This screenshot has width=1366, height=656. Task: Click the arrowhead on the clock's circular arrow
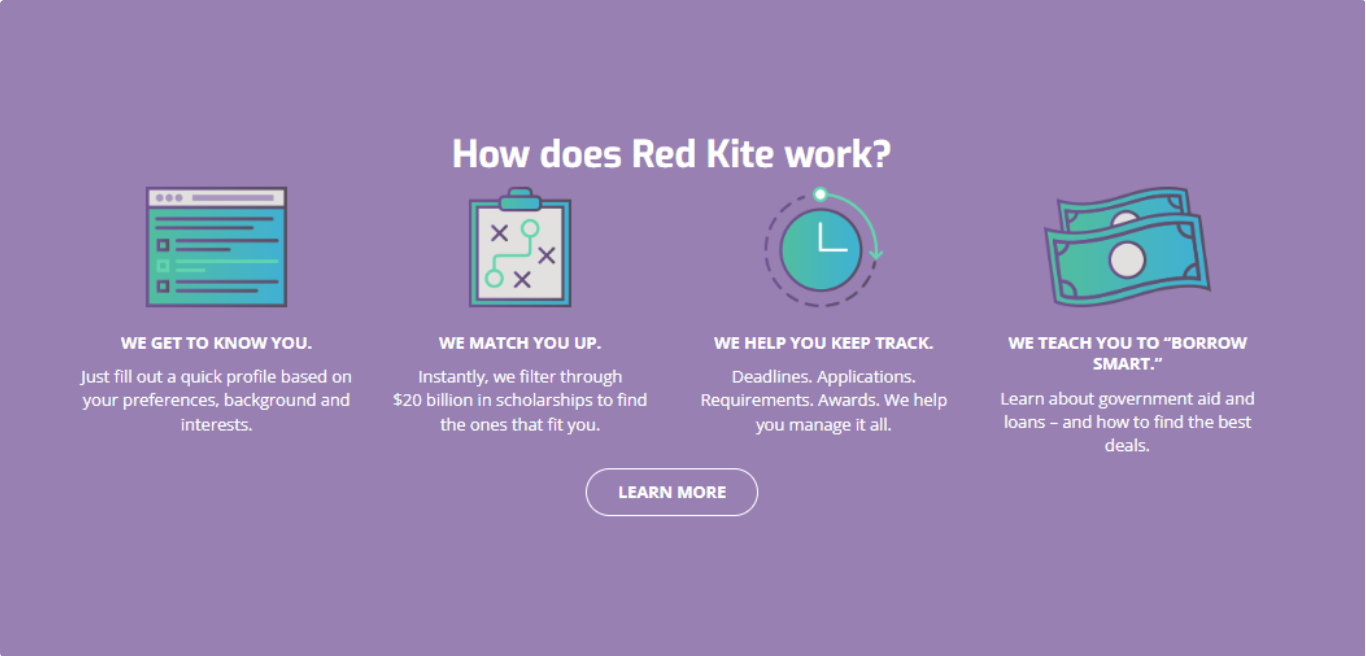[877, 256]
